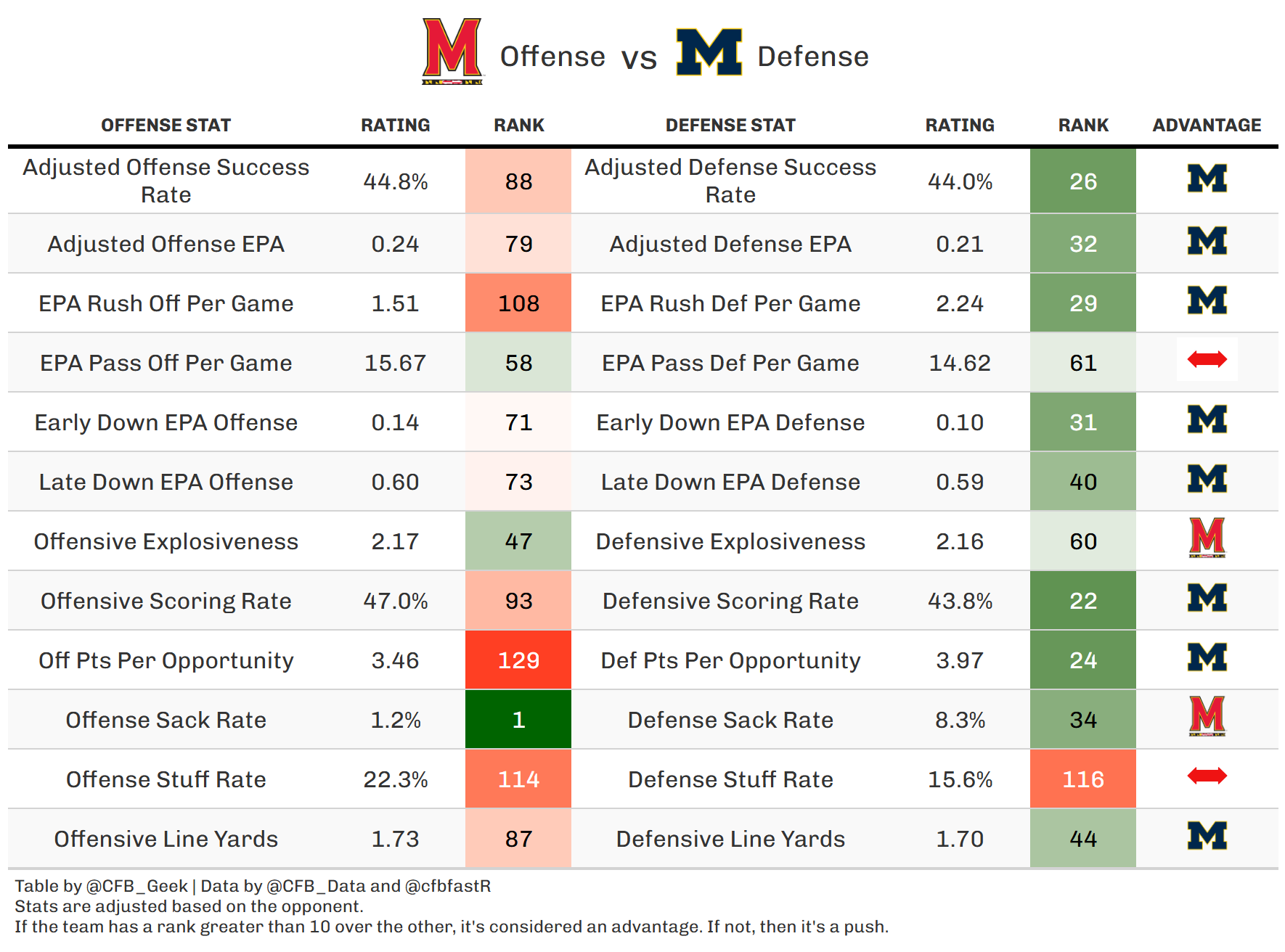Click Michigan advantage logo for Adjusted Success Rate
1285x952 pixels.
pyautogui.click(x=1207, y=178)
